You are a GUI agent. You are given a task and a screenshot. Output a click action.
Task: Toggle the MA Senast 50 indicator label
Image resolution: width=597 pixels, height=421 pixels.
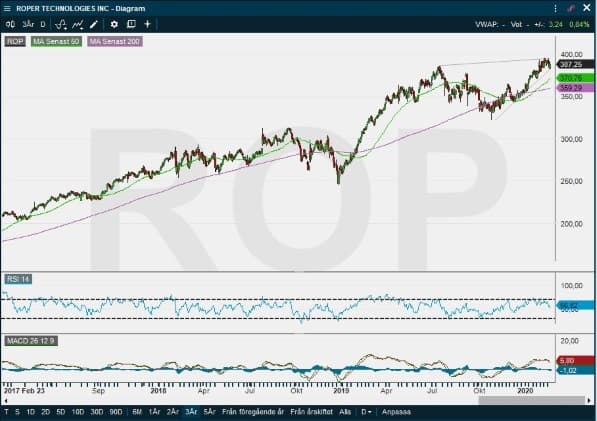56,41
